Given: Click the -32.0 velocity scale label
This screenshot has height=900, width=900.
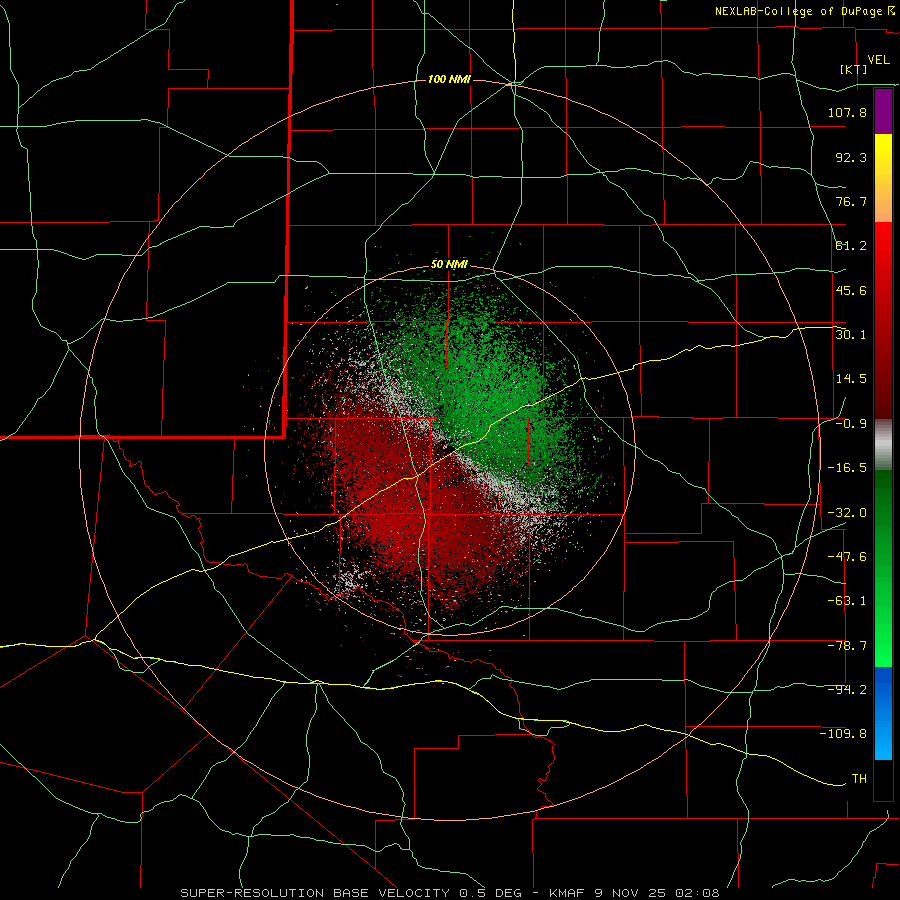Looking at the screenshot, I should [847, 513].
